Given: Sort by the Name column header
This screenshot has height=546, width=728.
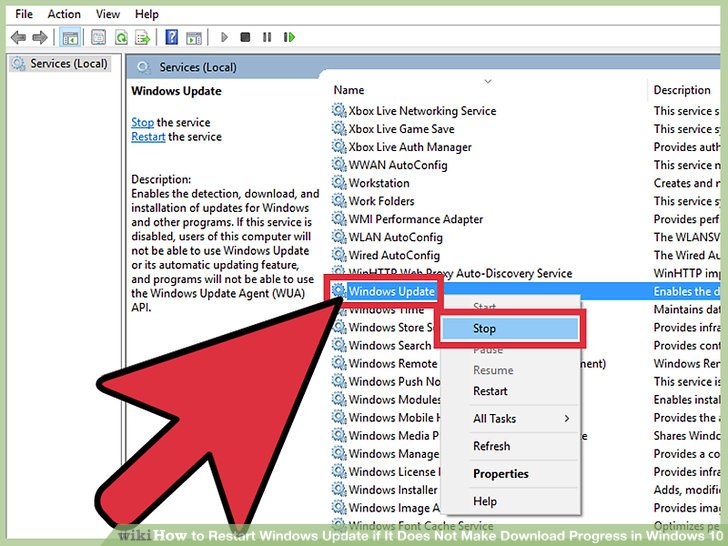Looking at the screenshot, I should point(349,90).
